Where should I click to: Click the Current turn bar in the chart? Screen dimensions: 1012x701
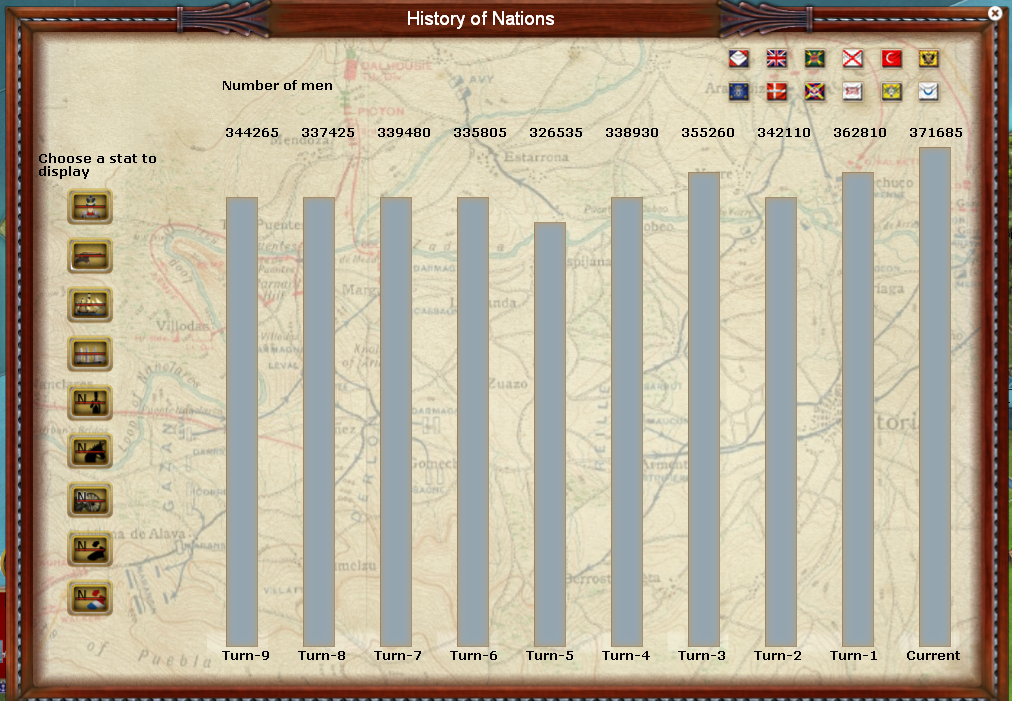[935, 397]
